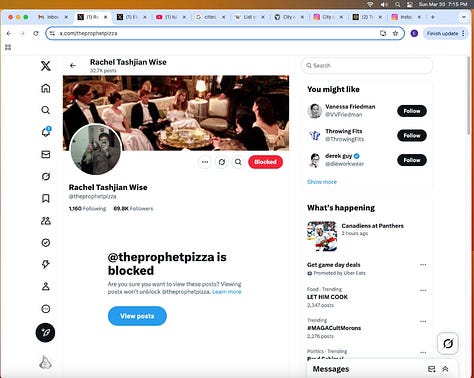This screenshot has width=474, height=378.
Task: Open options for Get game day deals
Action: [x=423, y=265]
